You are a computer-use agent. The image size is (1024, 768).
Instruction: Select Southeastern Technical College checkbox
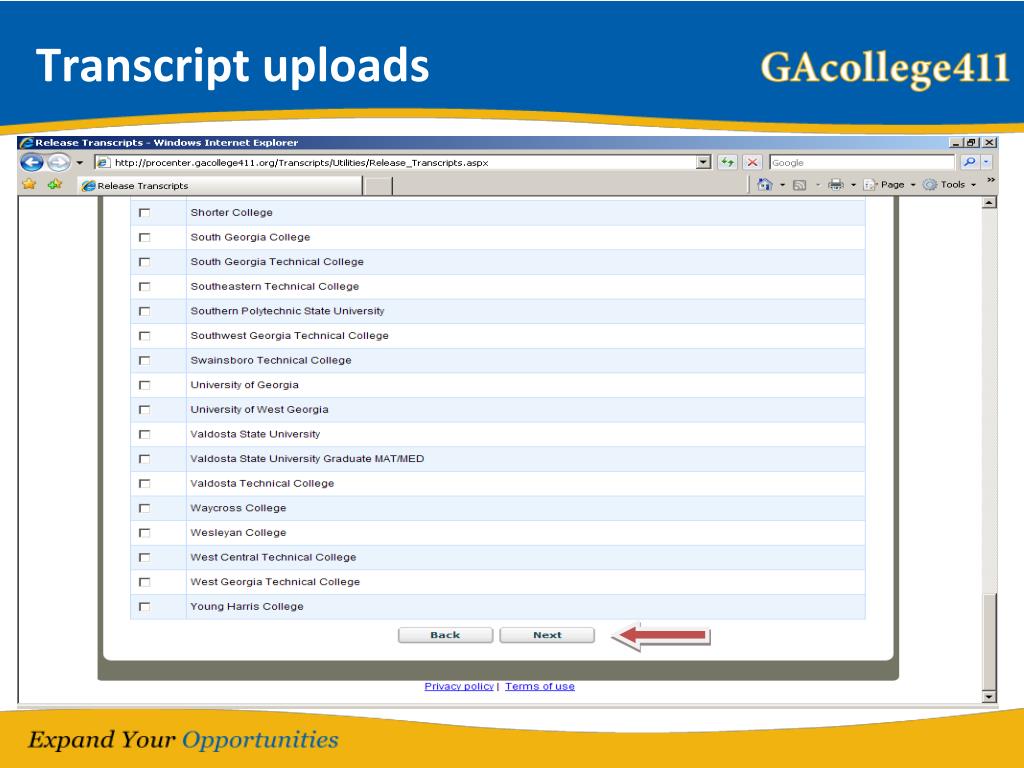144,287
